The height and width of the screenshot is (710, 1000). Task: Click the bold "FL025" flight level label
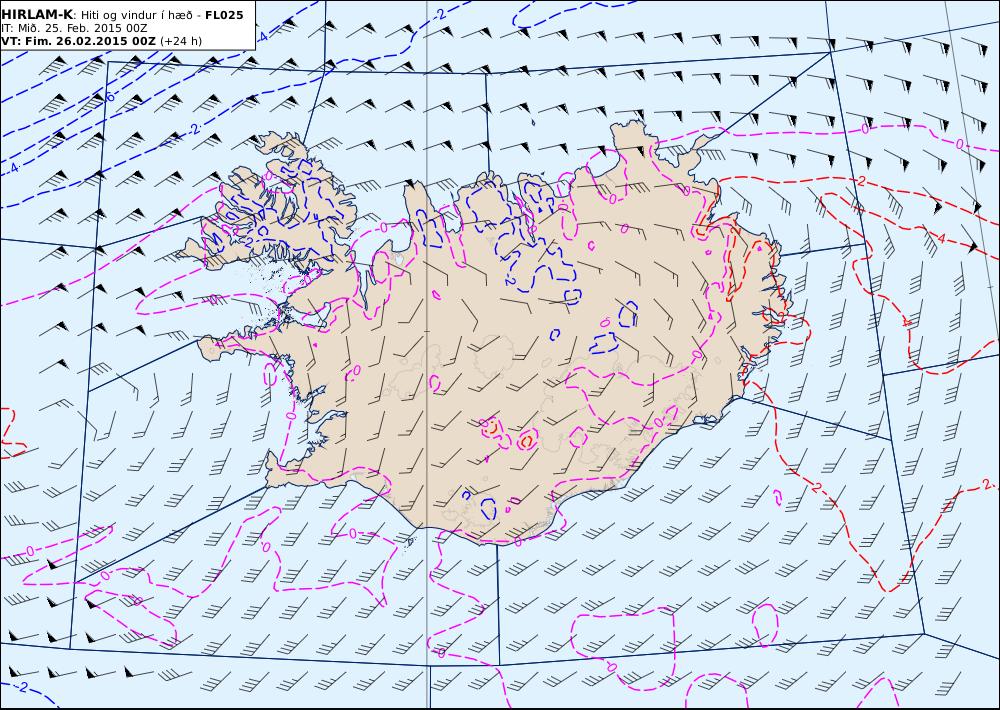tap(224, 15)
